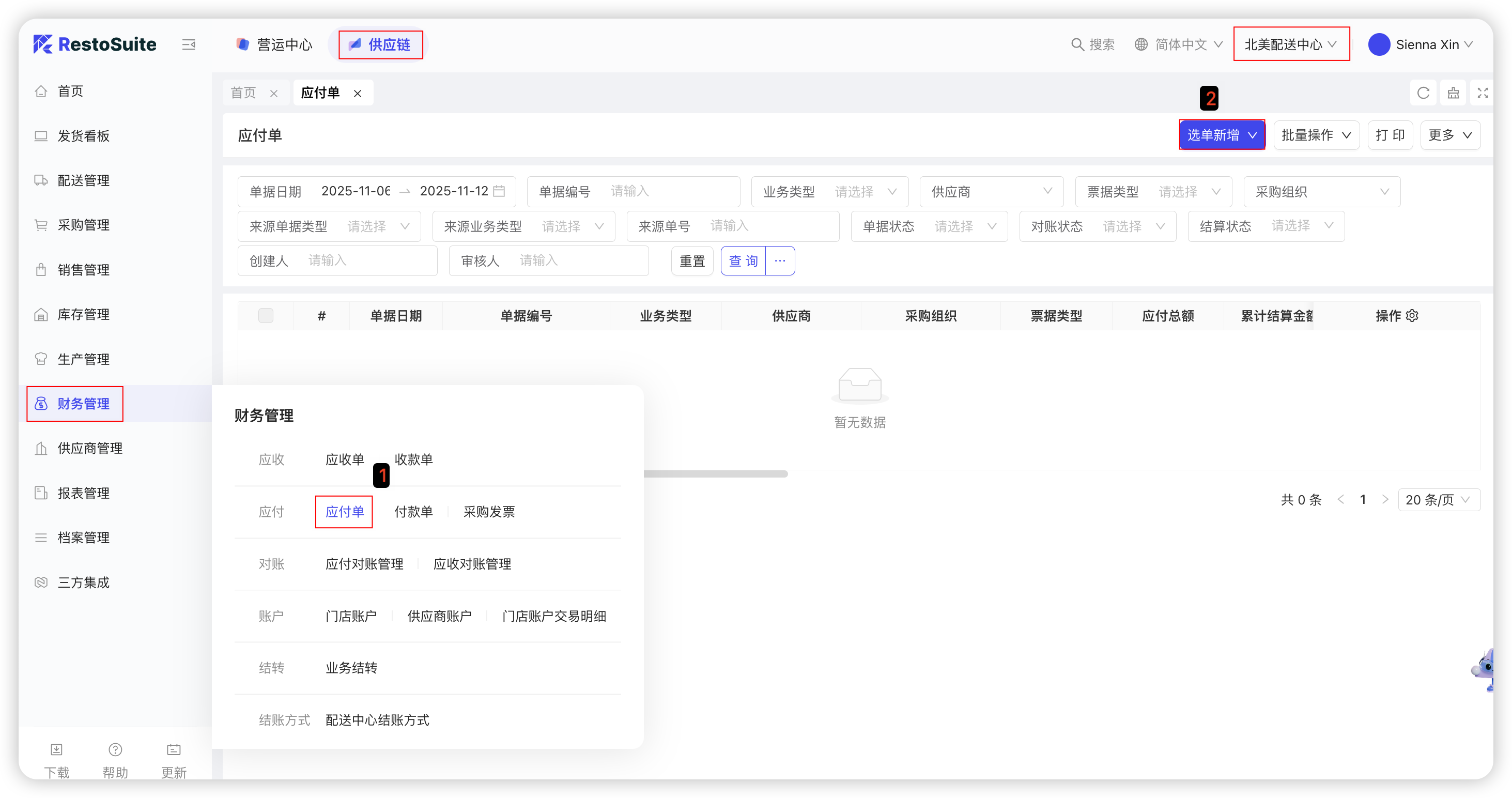The height and width of the screenshot is (798, 1512).
Task: Click the refresh page icon
Action: [x=1423, y=93]
